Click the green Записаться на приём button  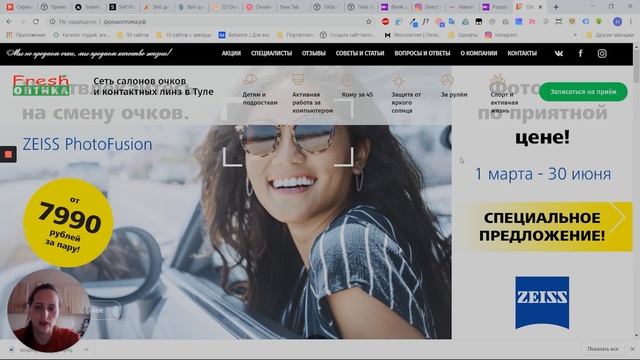[583, 92]
